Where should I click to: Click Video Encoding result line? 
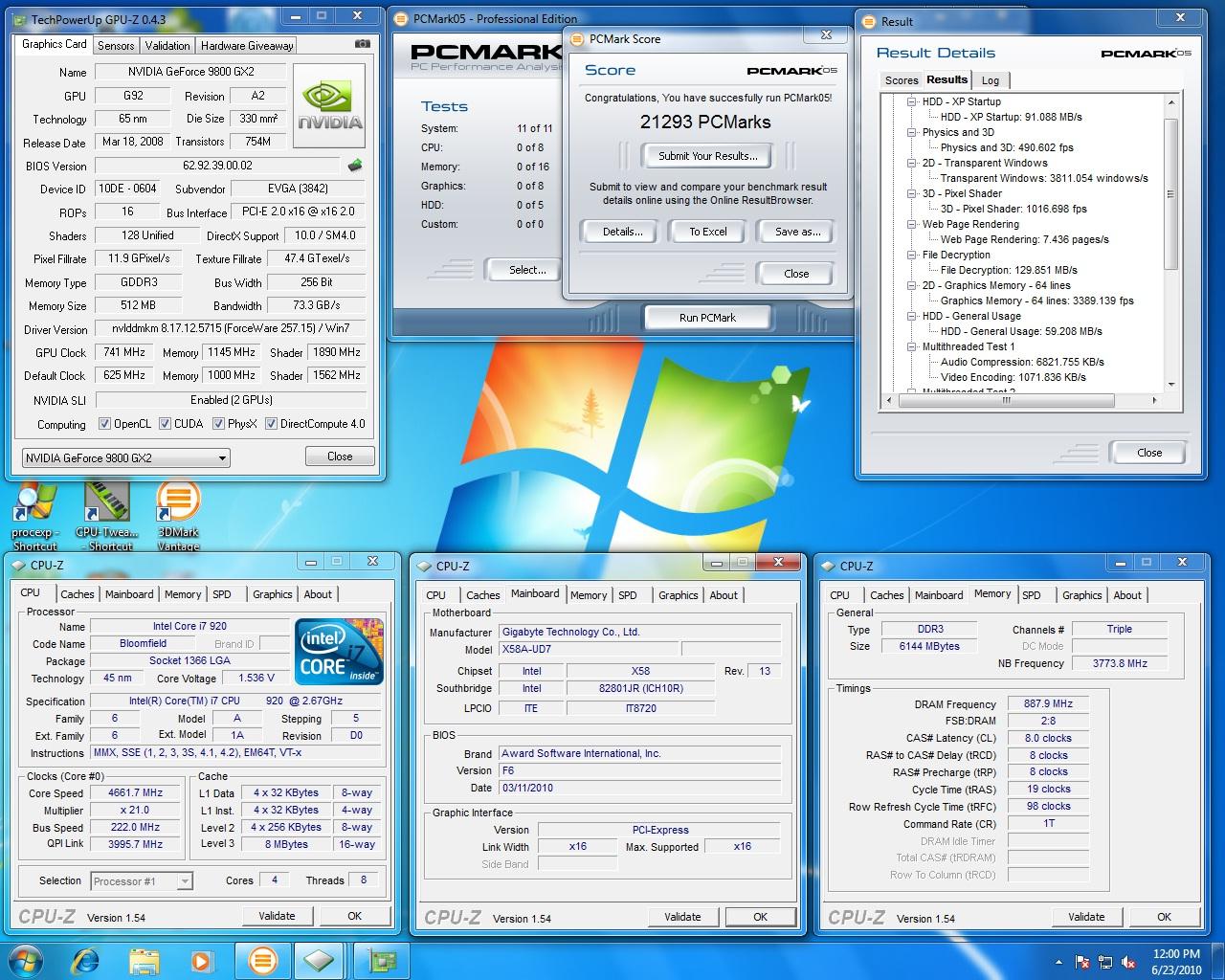coord(1013,377)
